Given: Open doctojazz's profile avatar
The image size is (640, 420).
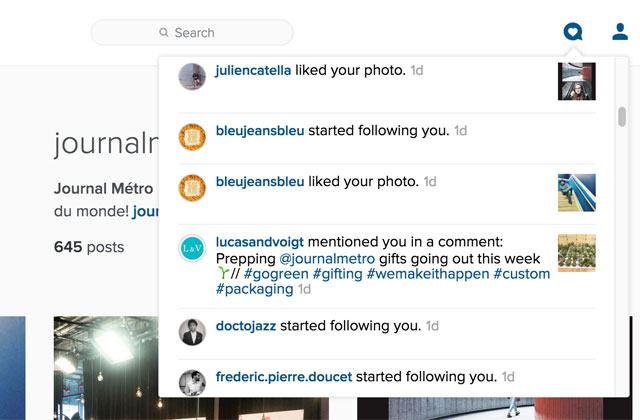Looking at the screenshot, I should tap(192, 332).
